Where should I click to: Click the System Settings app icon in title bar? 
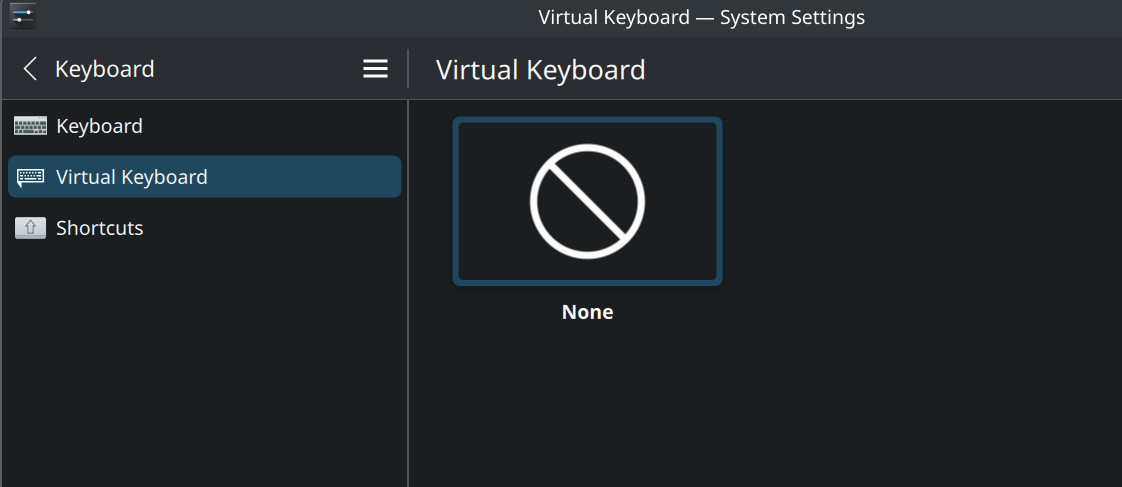(x=23, y=16)
